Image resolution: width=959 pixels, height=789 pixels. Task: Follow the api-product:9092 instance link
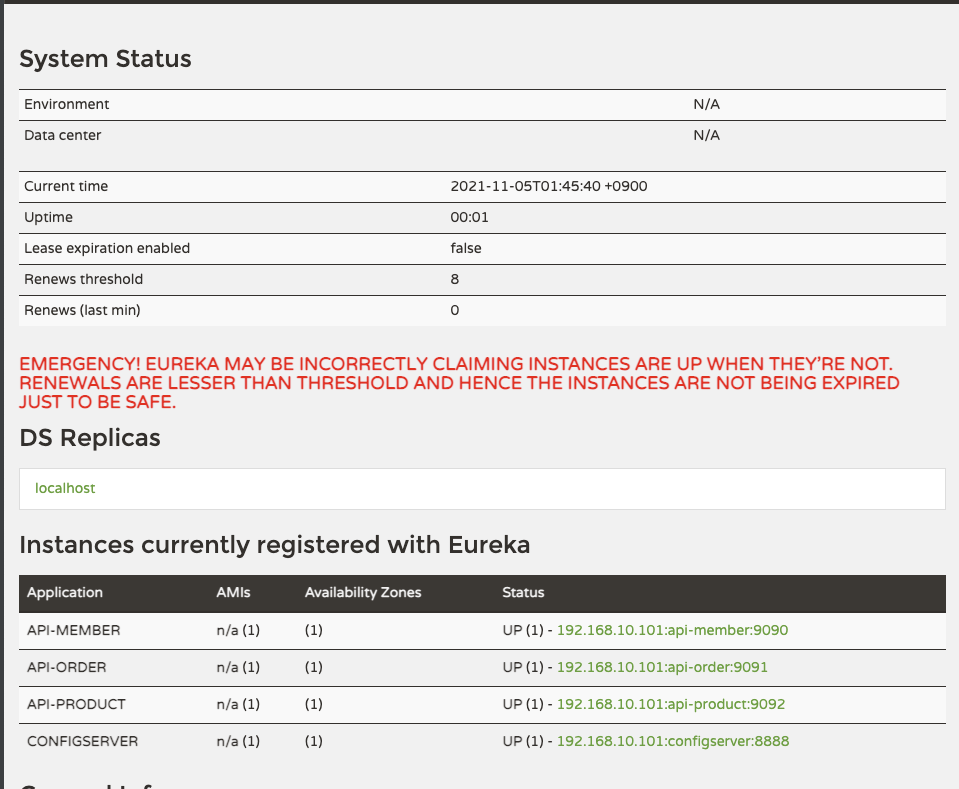670,704
